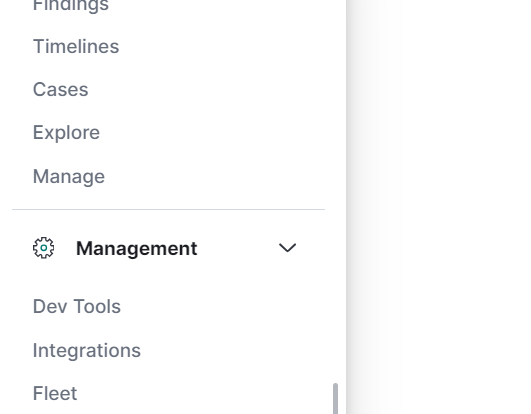Viewport: 531px width, 414px height.
Task: Collapse the Management section using its chevron
Action: pos(287,248)
